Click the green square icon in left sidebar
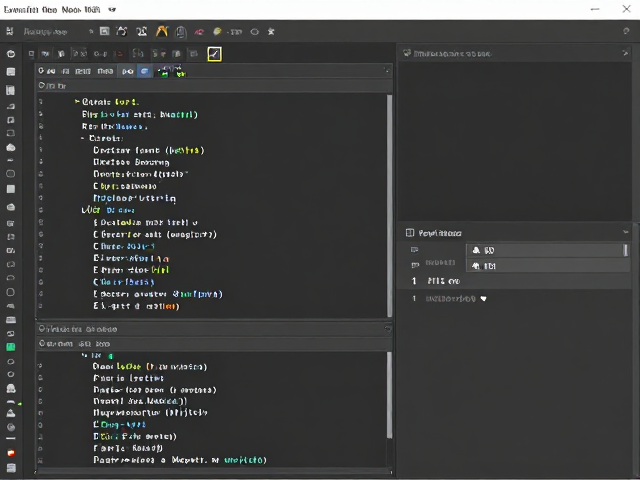This screenshot has height=480, width=640. tap(11, 347)
